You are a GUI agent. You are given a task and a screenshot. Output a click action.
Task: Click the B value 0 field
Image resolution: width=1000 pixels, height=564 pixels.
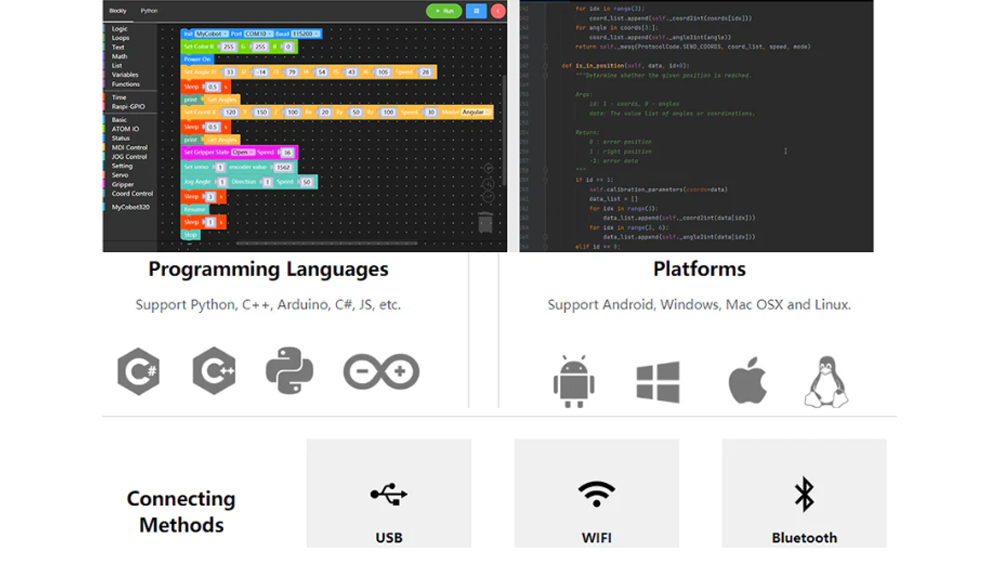[288, 47]
